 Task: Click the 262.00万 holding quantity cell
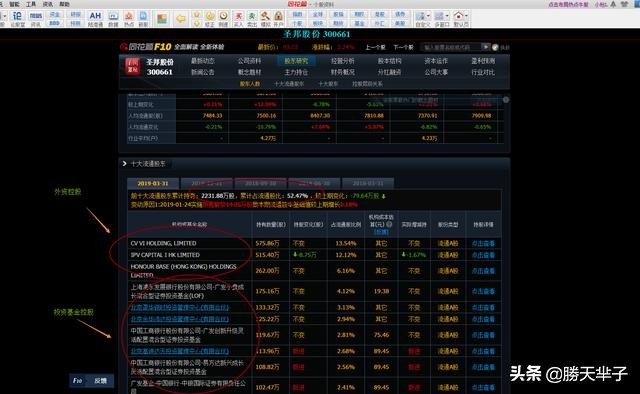267,271
